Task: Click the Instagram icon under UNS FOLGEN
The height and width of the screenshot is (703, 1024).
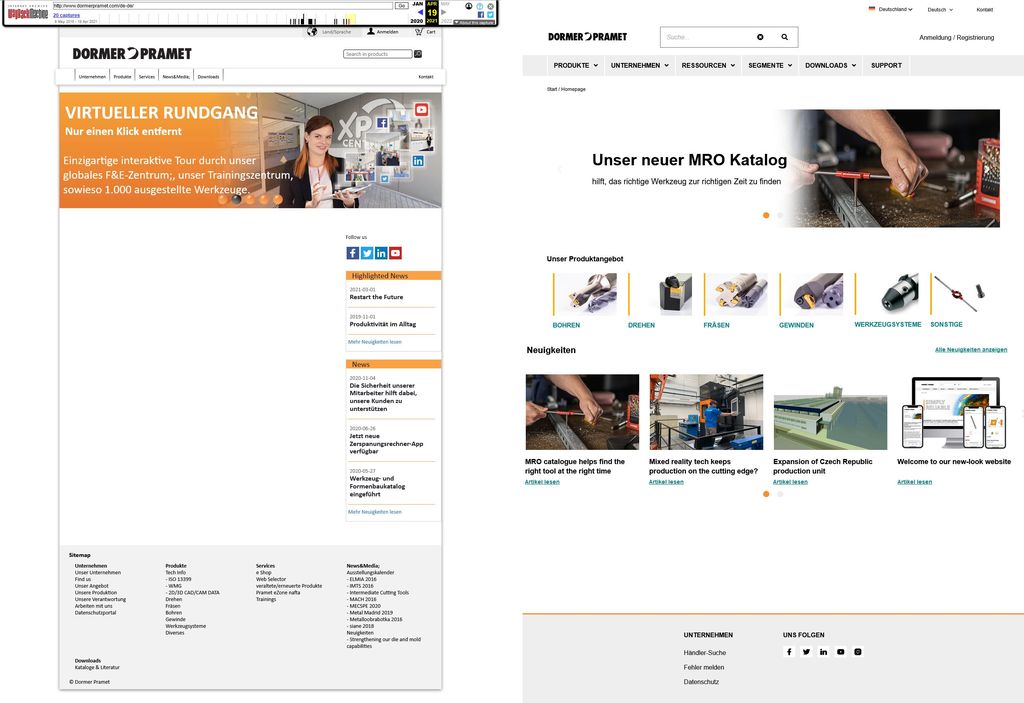Action: pyautogui.click(x=857, y=651)
